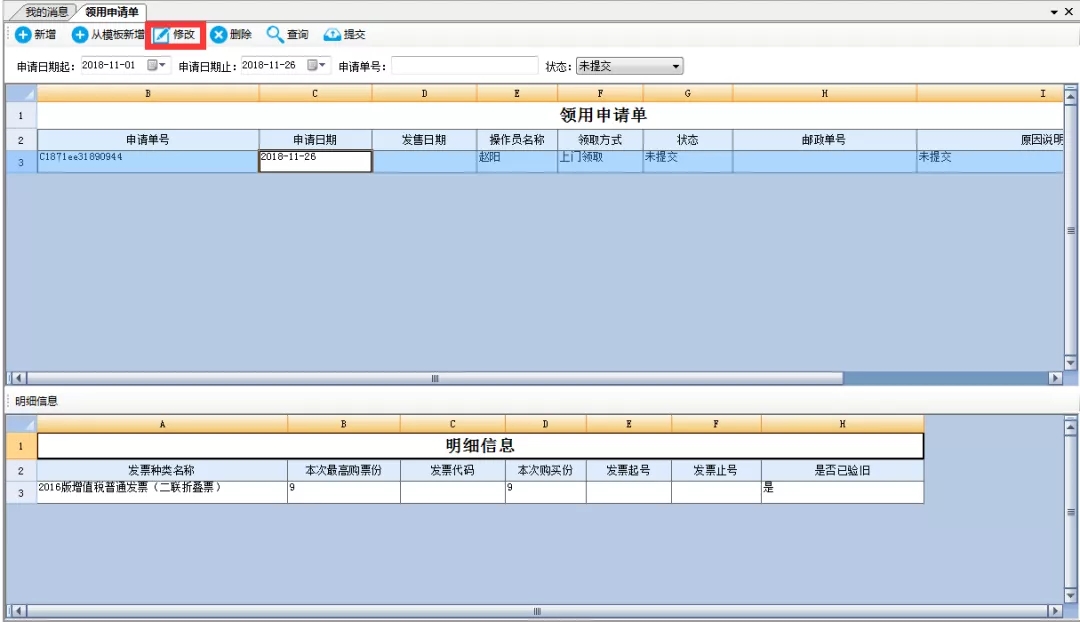Open the 申请日期止 calendar picker

317,65
